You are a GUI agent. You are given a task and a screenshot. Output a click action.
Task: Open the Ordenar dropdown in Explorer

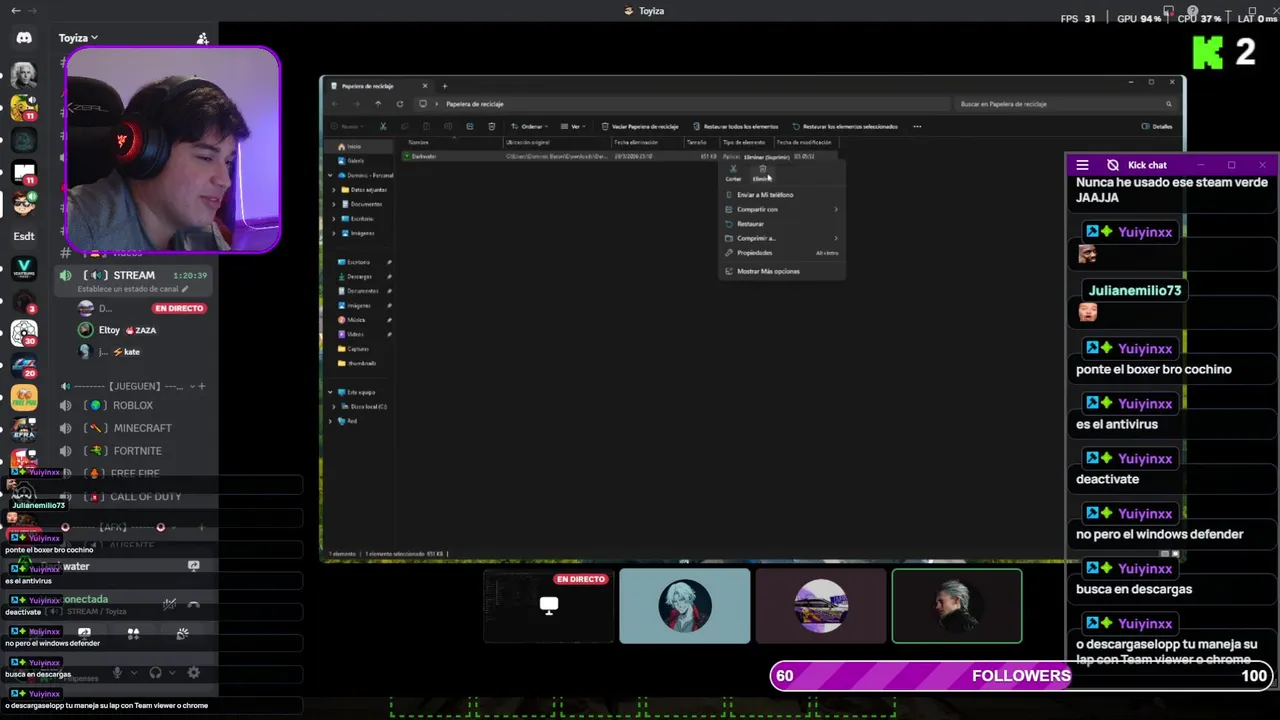pos(531,127)
